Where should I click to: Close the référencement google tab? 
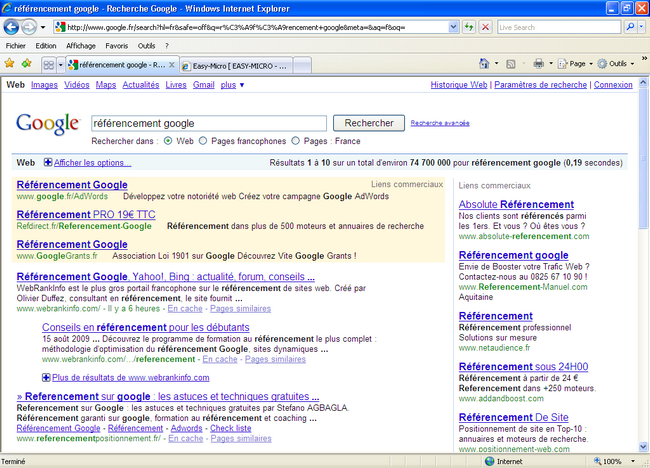coord(172,65)
